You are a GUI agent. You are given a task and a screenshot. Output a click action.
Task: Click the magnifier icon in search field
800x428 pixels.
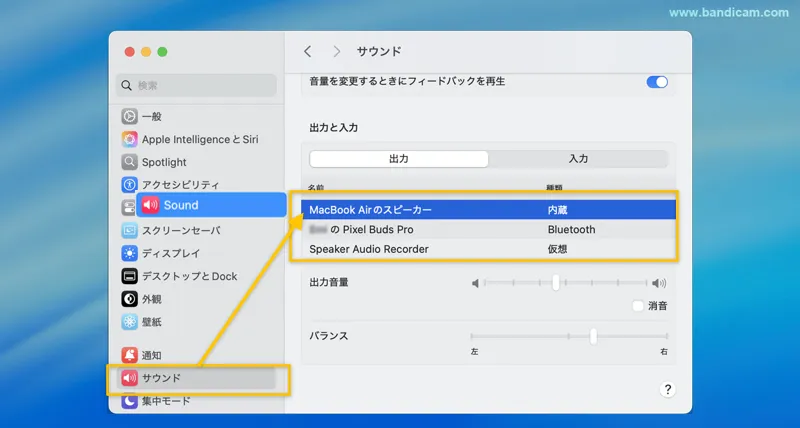127,86
